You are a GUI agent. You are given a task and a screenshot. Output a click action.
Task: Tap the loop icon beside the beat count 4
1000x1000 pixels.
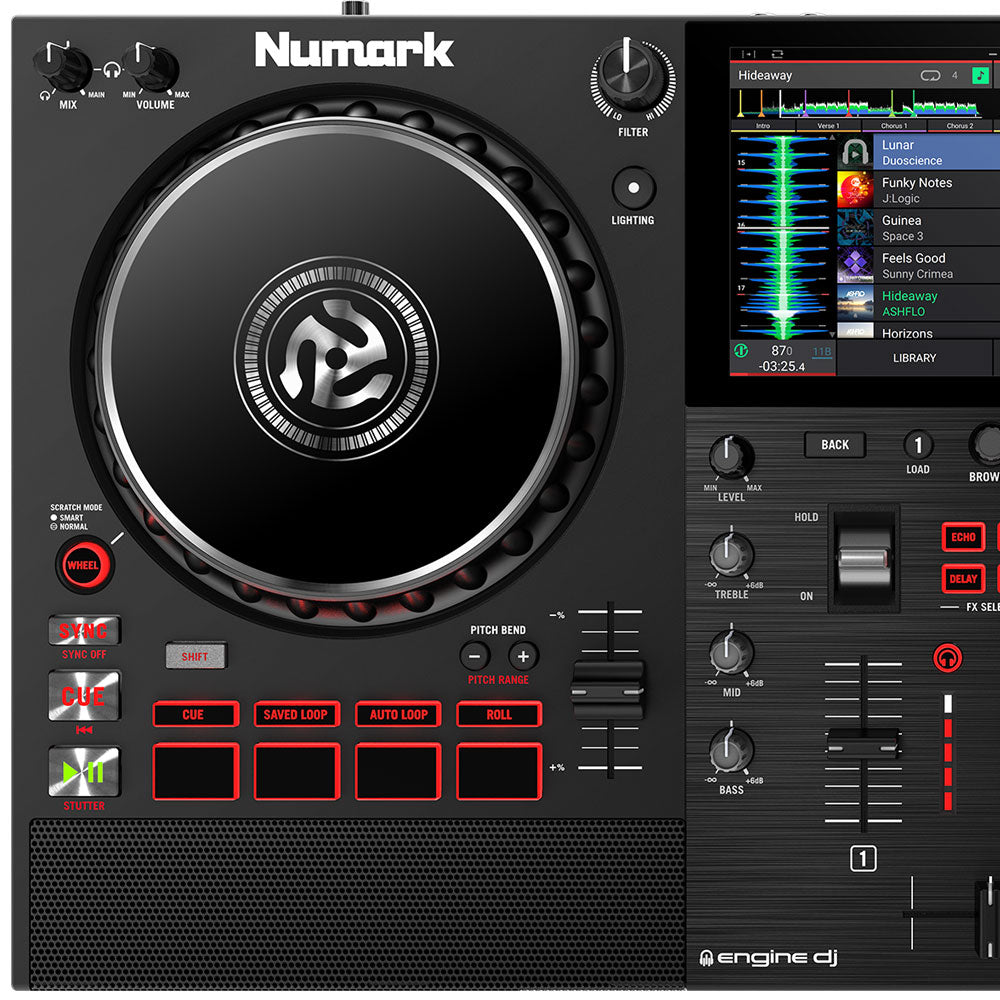[x=930, y=74]
